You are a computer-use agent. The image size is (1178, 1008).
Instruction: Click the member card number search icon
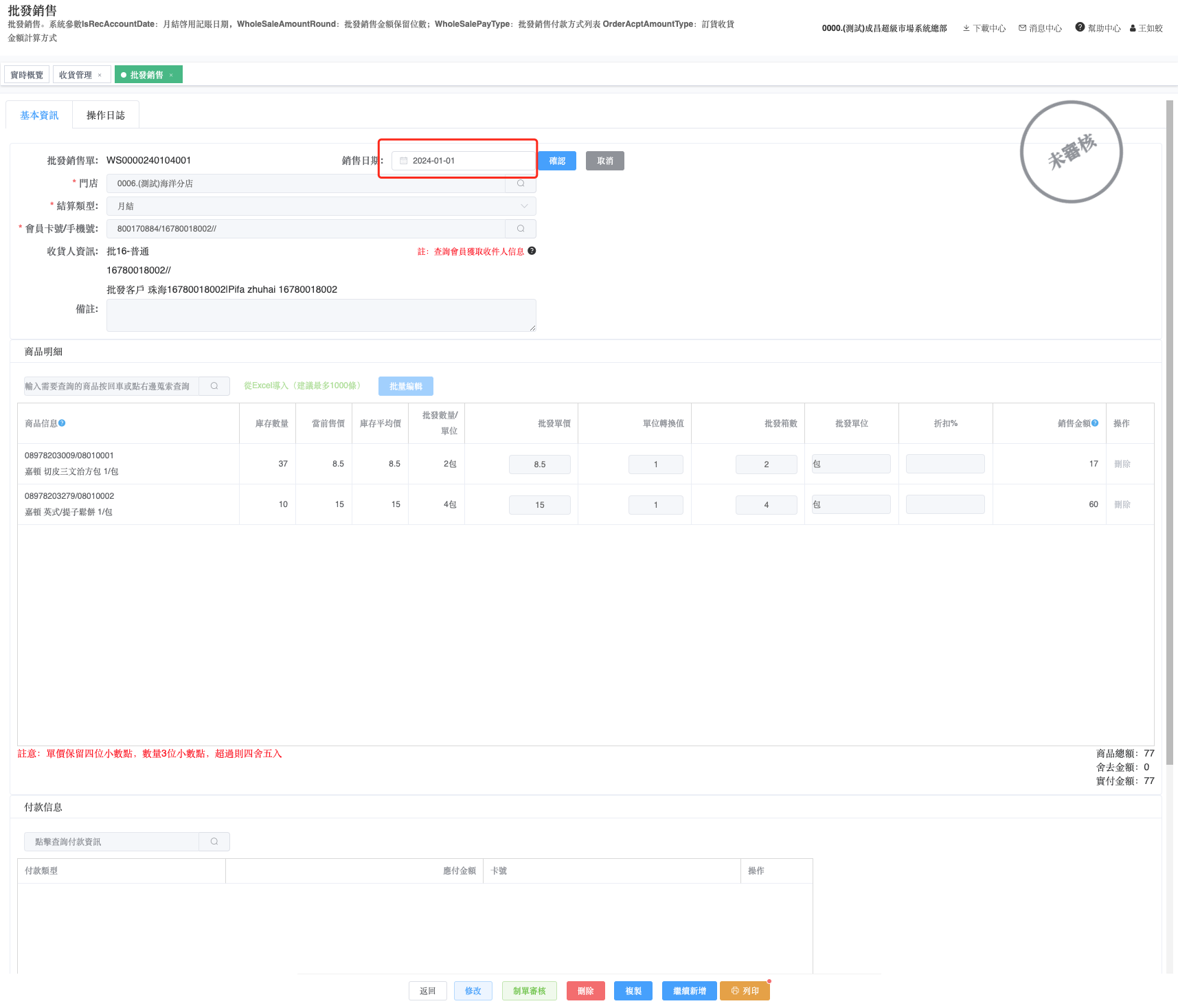click(x=521, y=229)
